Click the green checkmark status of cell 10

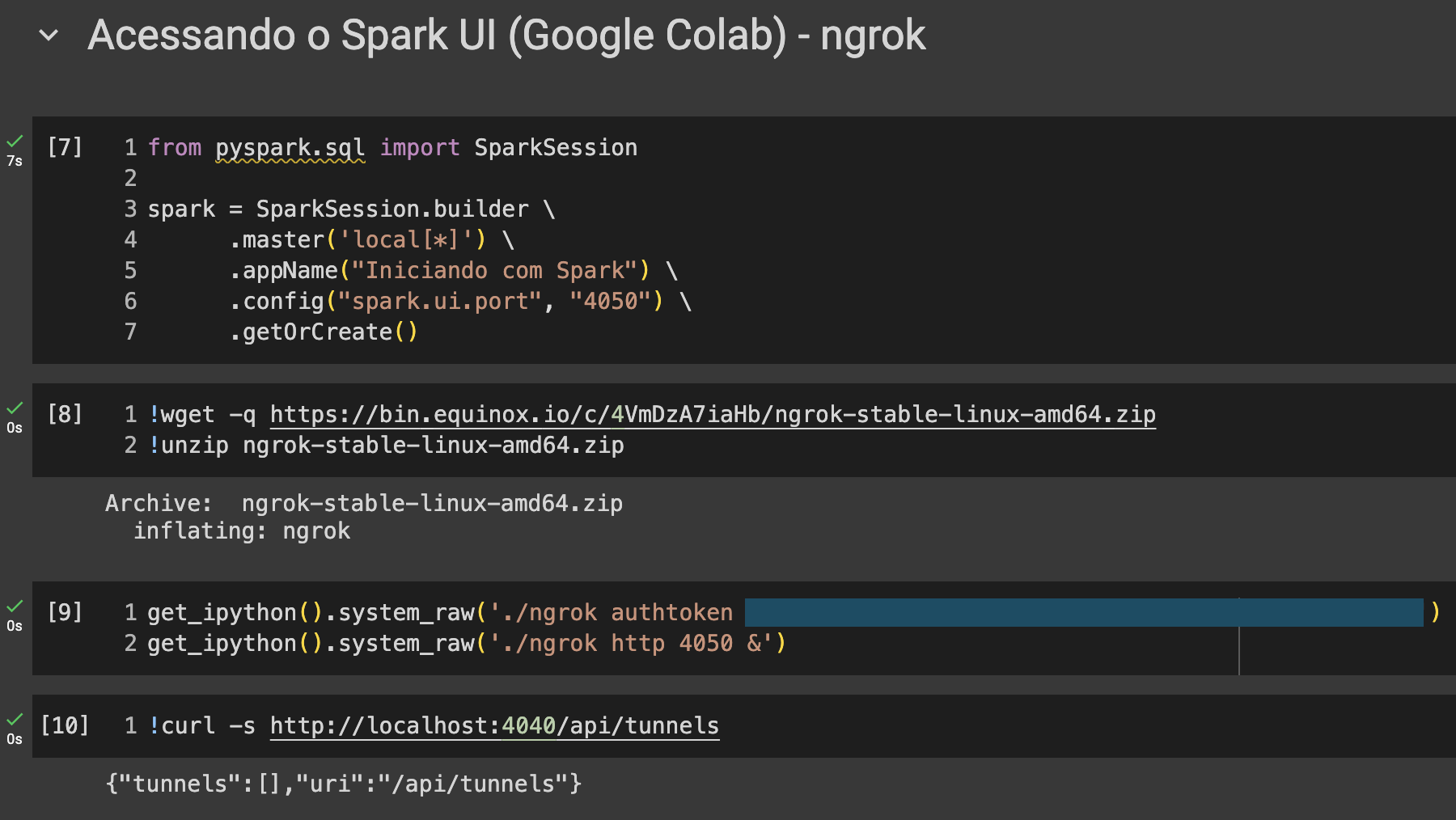[x=15, y=720]
